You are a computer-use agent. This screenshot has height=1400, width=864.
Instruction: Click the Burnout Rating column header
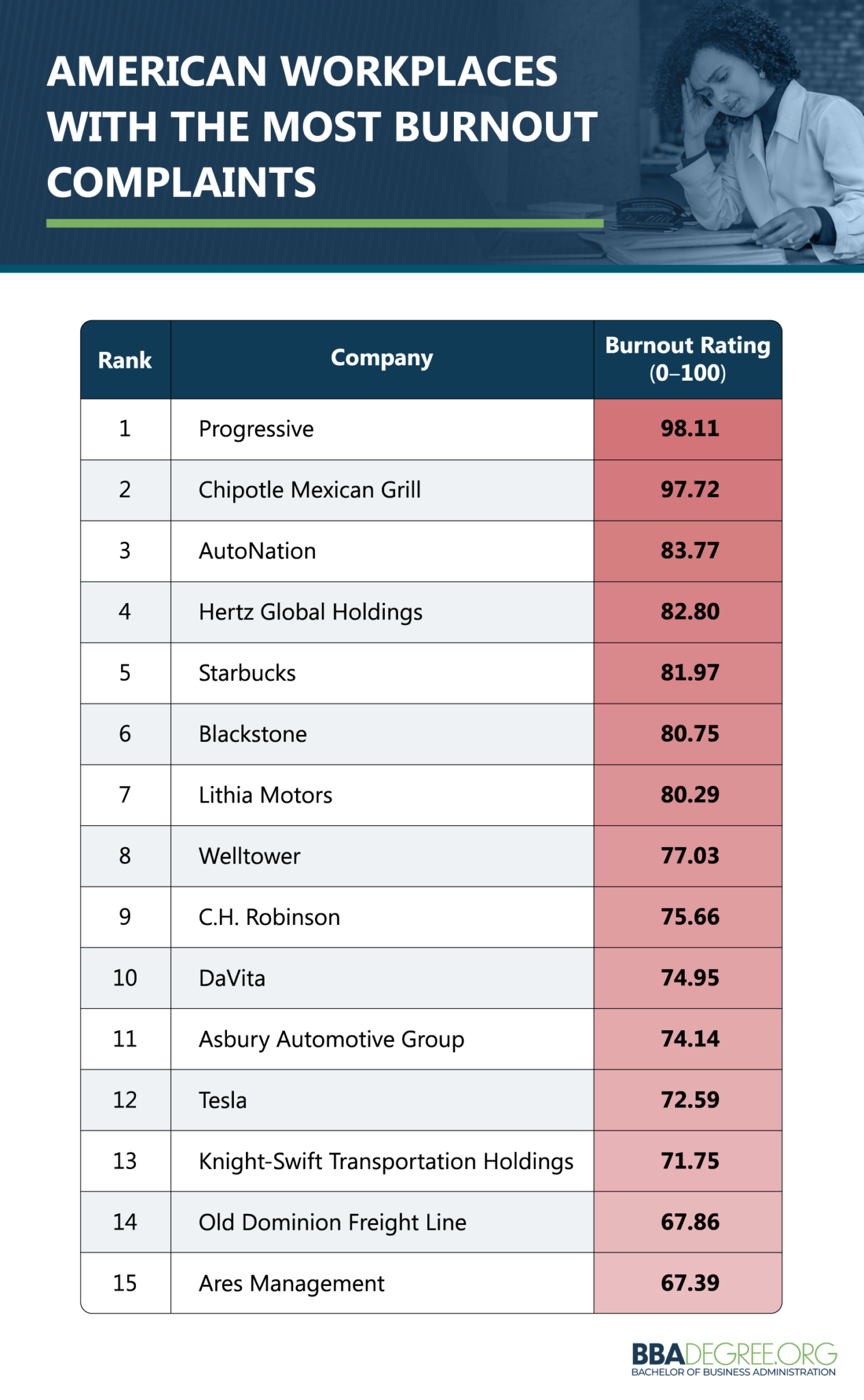[688, 359]
